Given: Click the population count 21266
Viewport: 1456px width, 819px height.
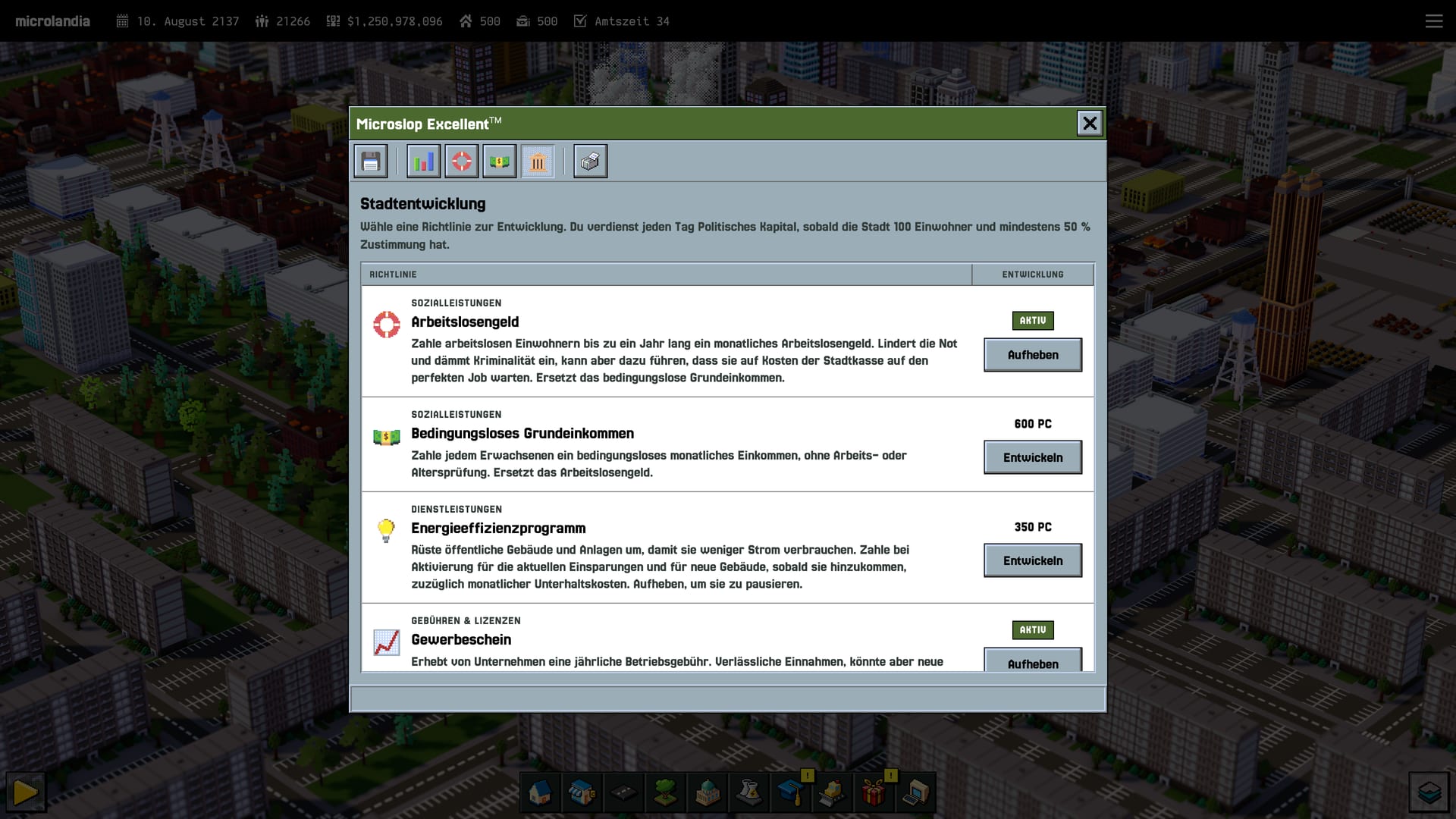Looking at the screenshot, I should tap(283, 21).
